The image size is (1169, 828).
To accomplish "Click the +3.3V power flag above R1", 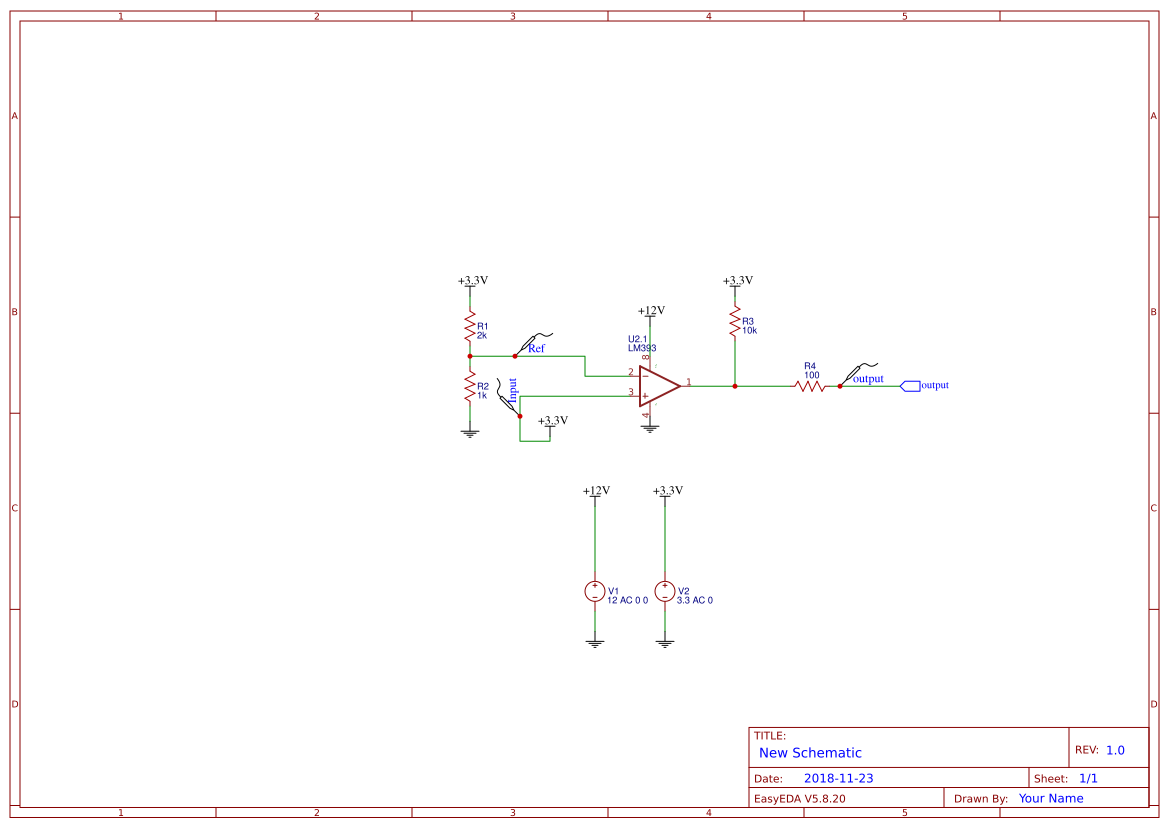I will (x=469, y=283).
